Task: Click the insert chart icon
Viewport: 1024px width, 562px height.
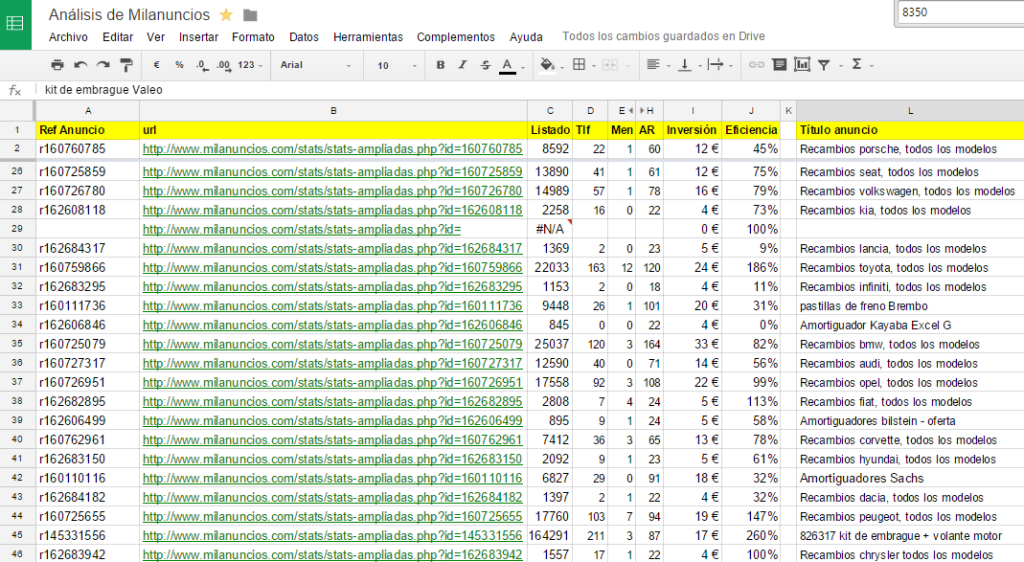Action: click(x=802, y=65)
